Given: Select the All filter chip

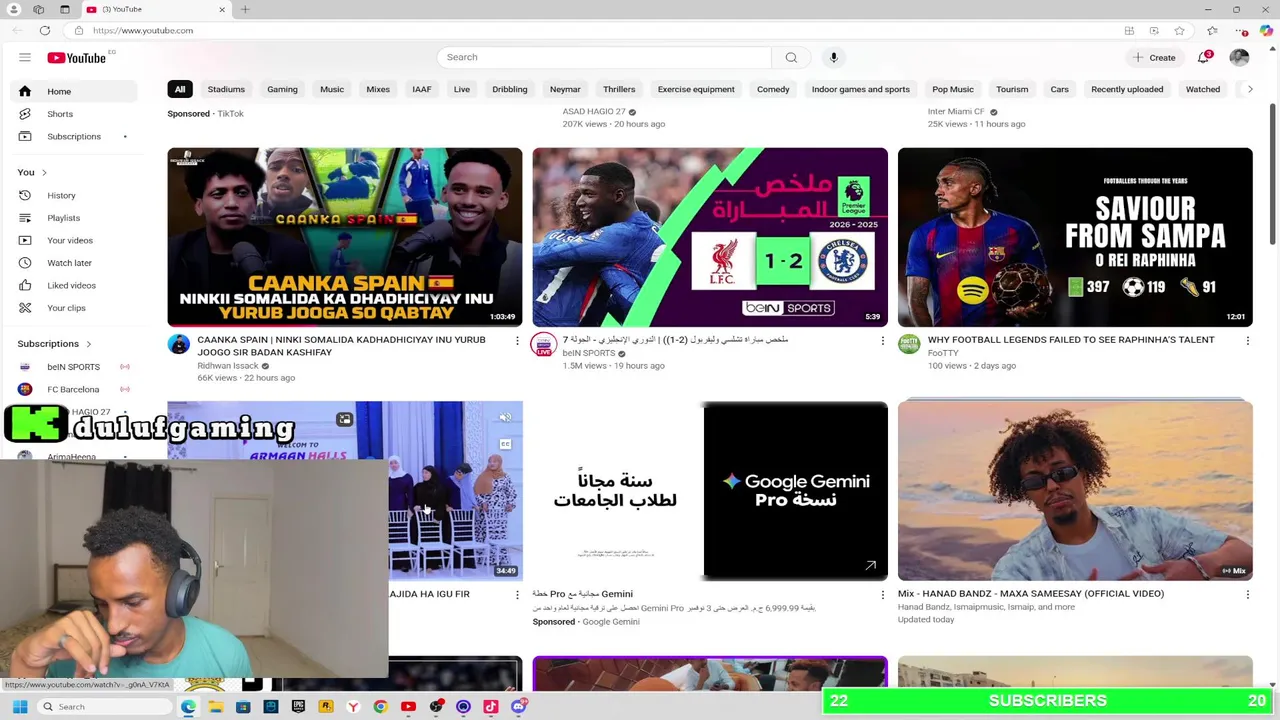Looking at the screenshot, I should point(180,89).
